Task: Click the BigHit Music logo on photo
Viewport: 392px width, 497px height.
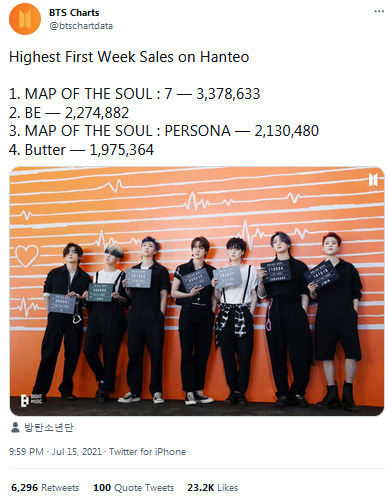Action: 32,399
